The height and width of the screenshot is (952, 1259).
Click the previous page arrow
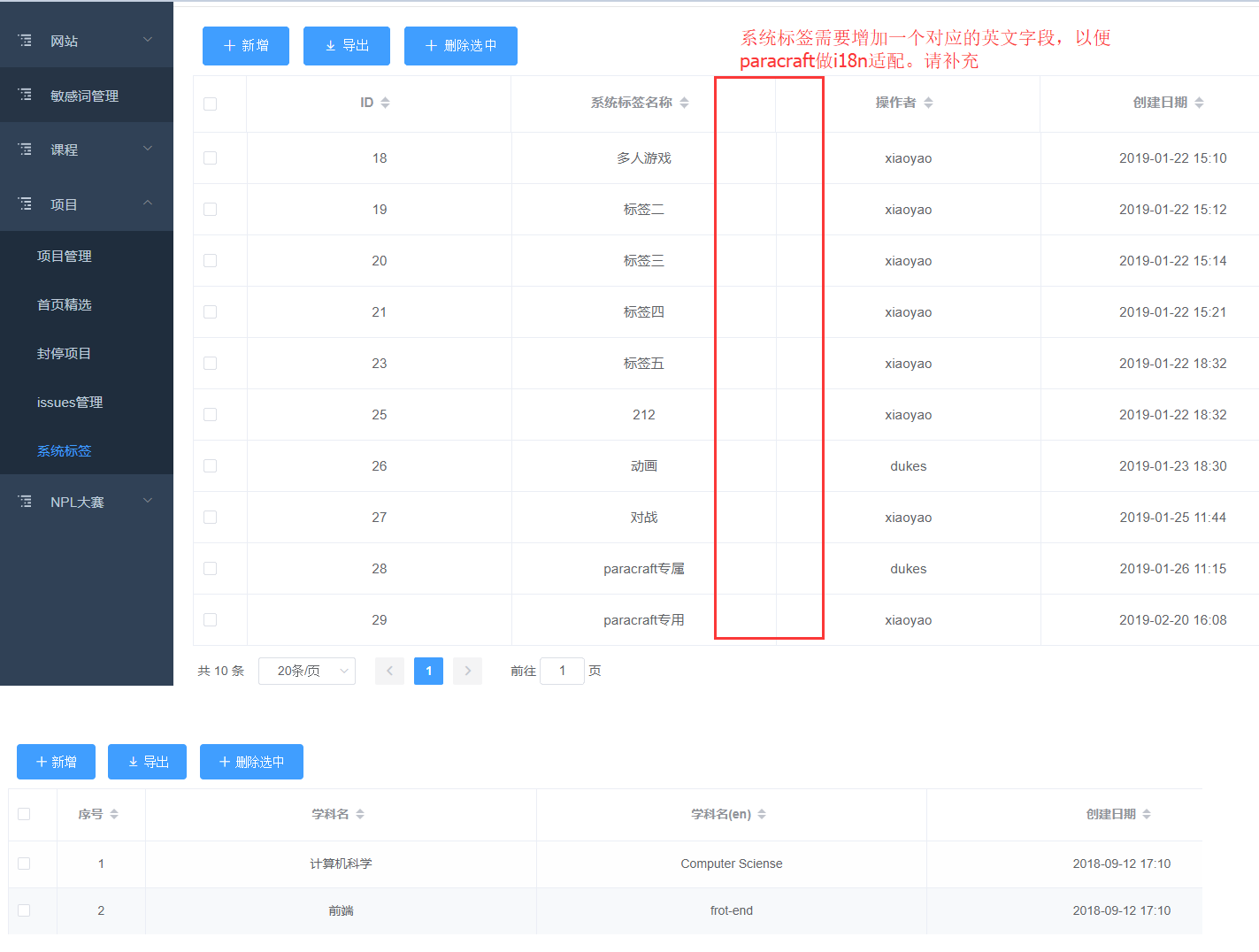[x=389, y=671]
